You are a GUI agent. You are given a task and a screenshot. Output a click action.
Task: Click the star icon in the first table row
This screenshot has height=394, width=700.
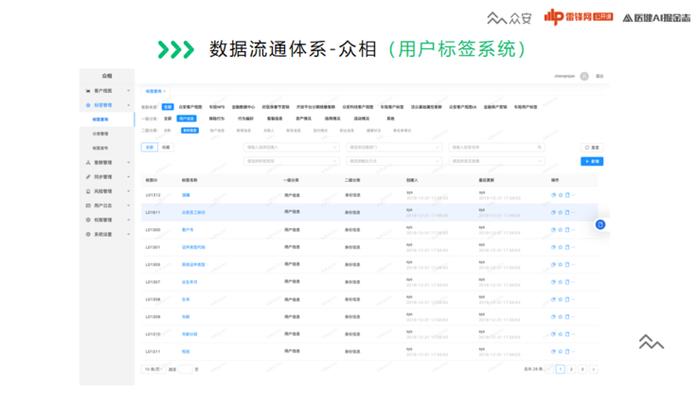560,195
